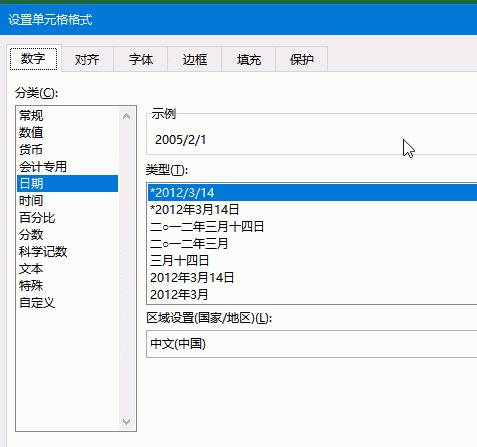Select 特殊 category
Screen dimensions: 477x447
67,286
